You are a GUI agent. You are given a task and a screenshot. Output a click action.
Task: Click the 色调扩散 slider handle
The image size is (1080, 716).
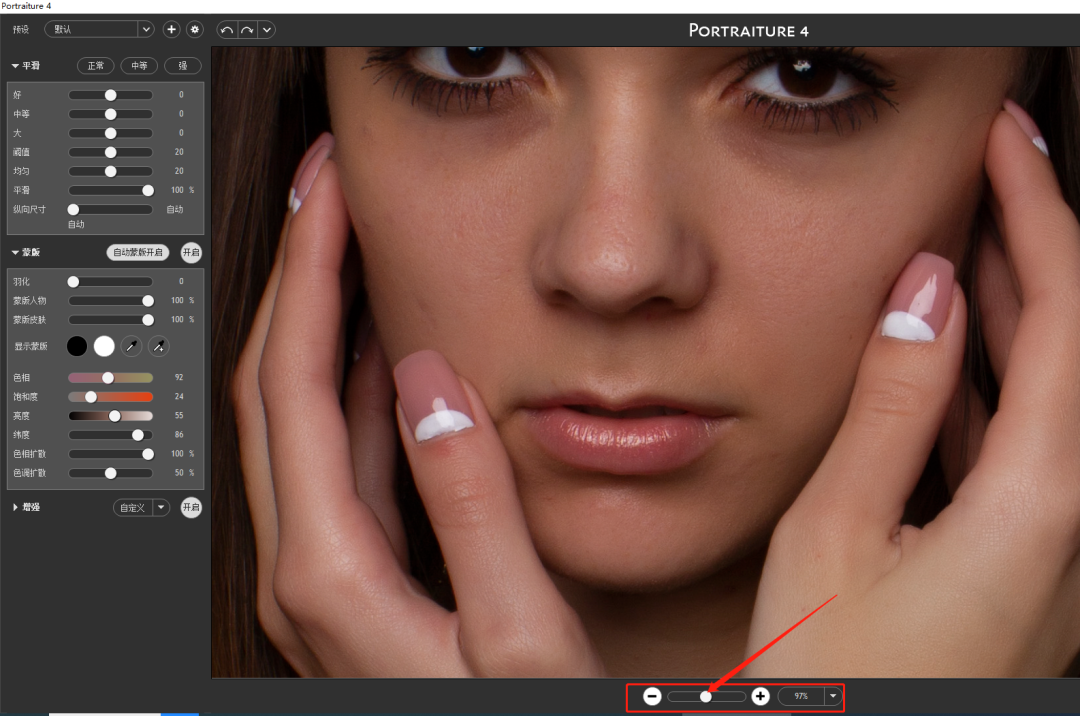click(110, 474)
